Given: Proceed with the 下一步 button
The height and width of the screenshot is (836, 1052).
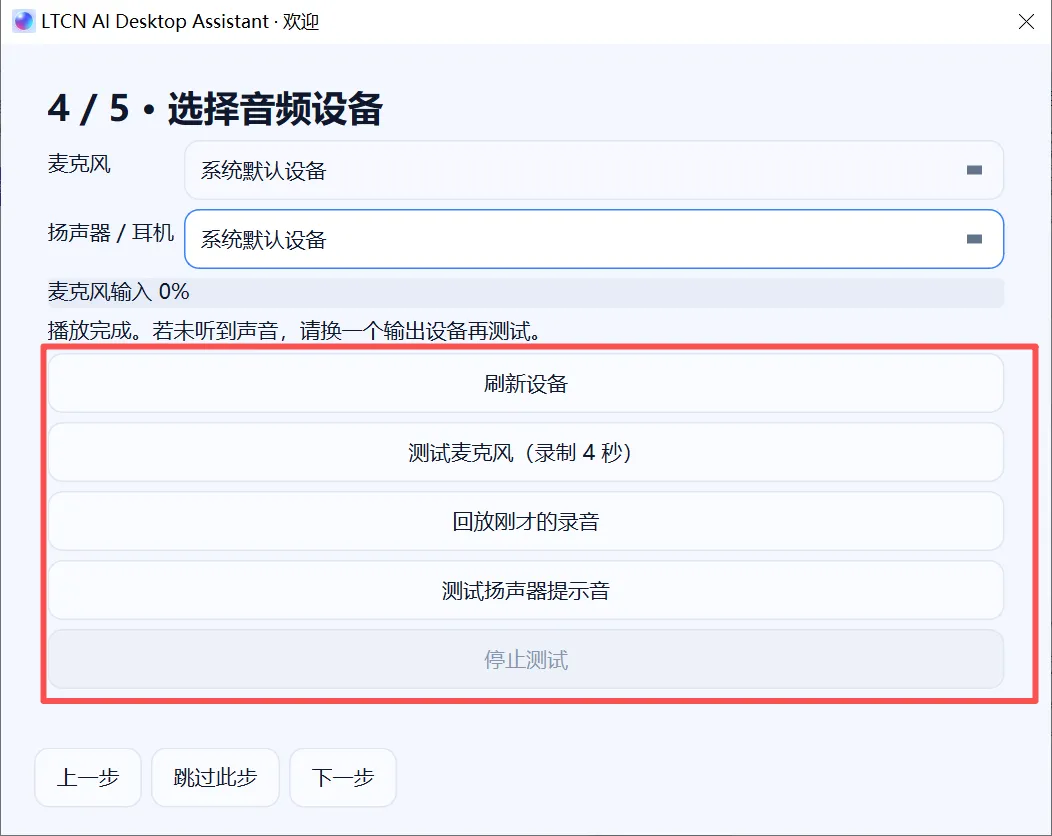Looking at the screenshot, I should 343,778.
